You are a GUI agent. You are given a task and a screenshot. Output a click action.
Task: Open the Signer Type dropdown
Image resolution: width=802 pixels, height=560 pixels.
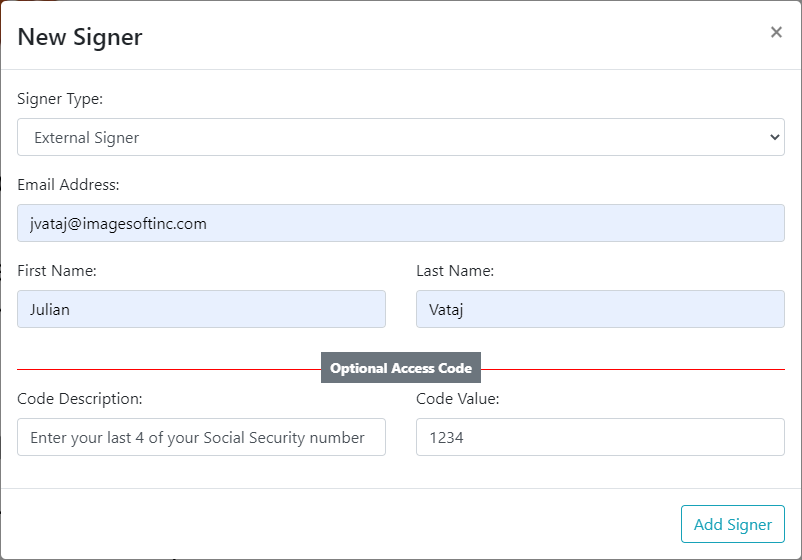pyautogui.click(x=400, y=137)
